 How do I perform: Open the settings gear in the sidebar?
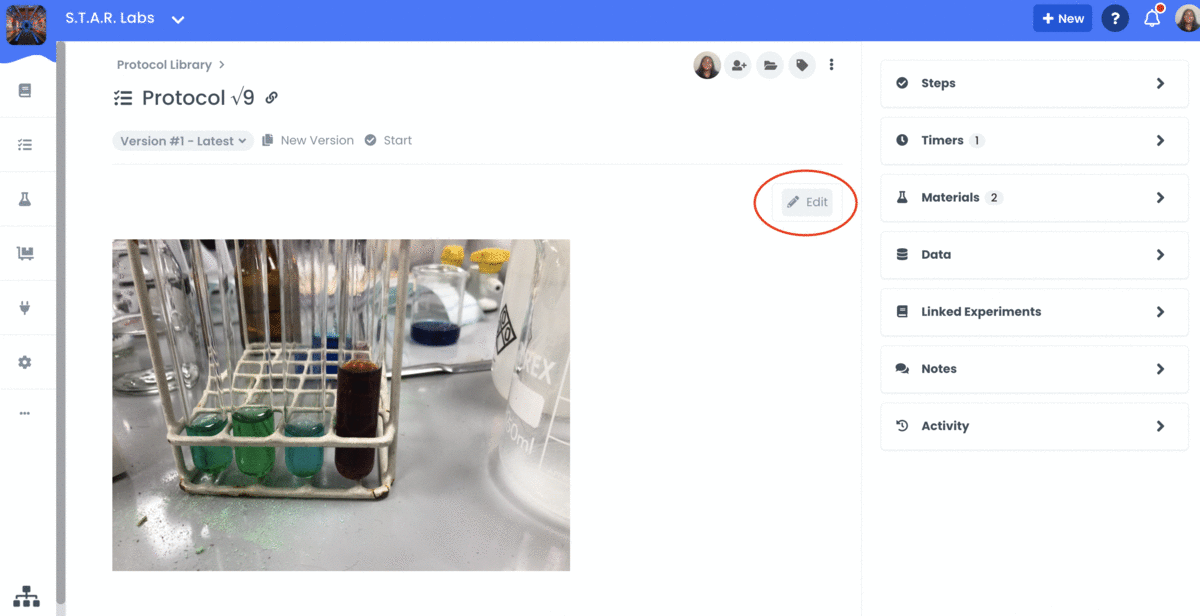coord(27,360)
